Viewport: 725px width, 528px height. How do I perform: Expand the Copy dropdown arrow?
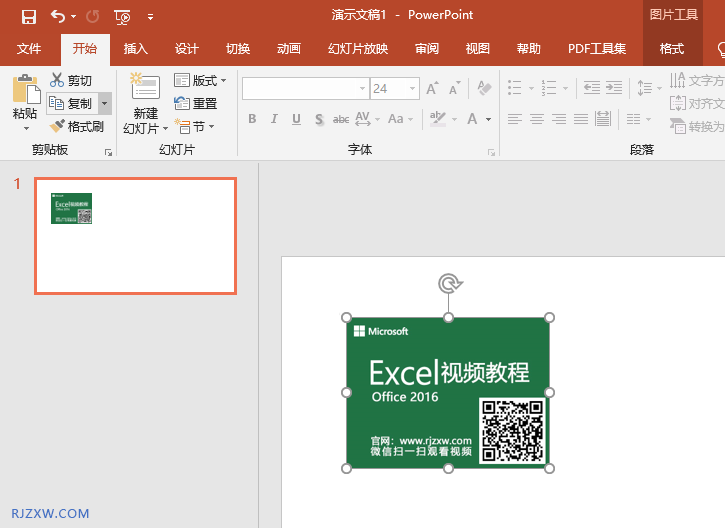click(105, 103)
